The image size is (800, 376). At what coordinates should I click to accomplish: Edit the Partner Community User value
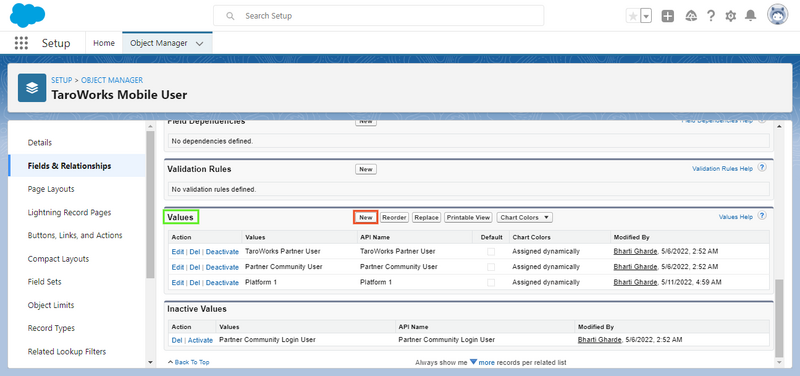178,267
